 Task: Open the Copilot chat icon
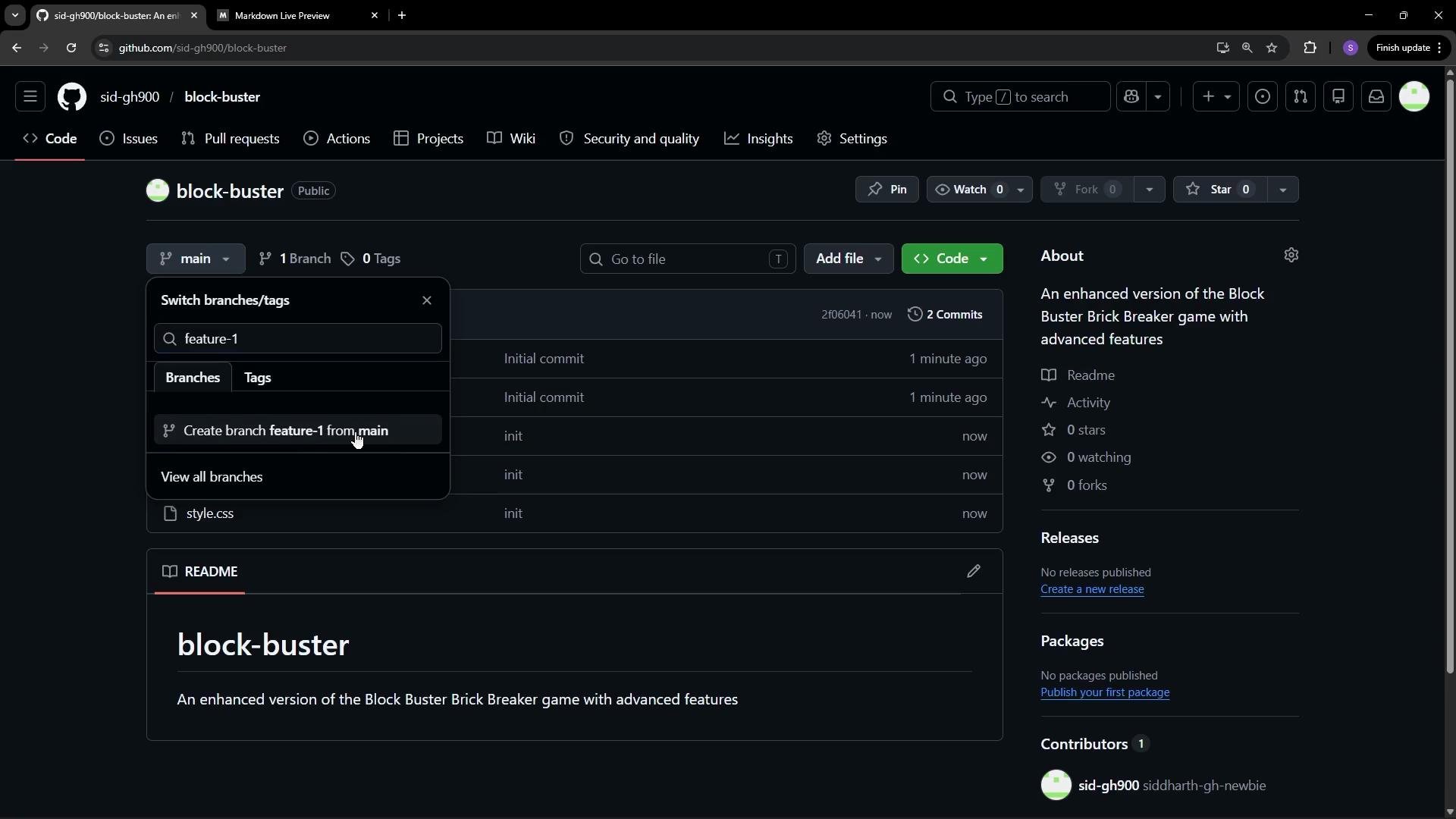tap(1131, 97)
